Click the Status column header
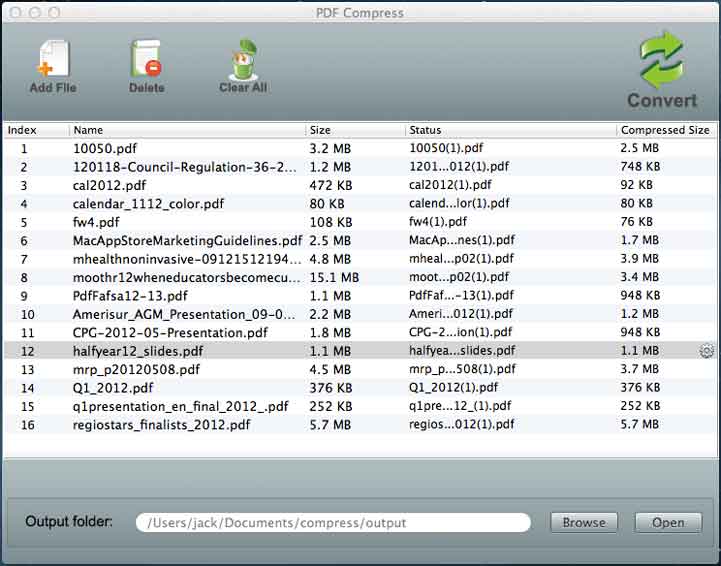This screenshot has height=566, width=721. [511, 130]
